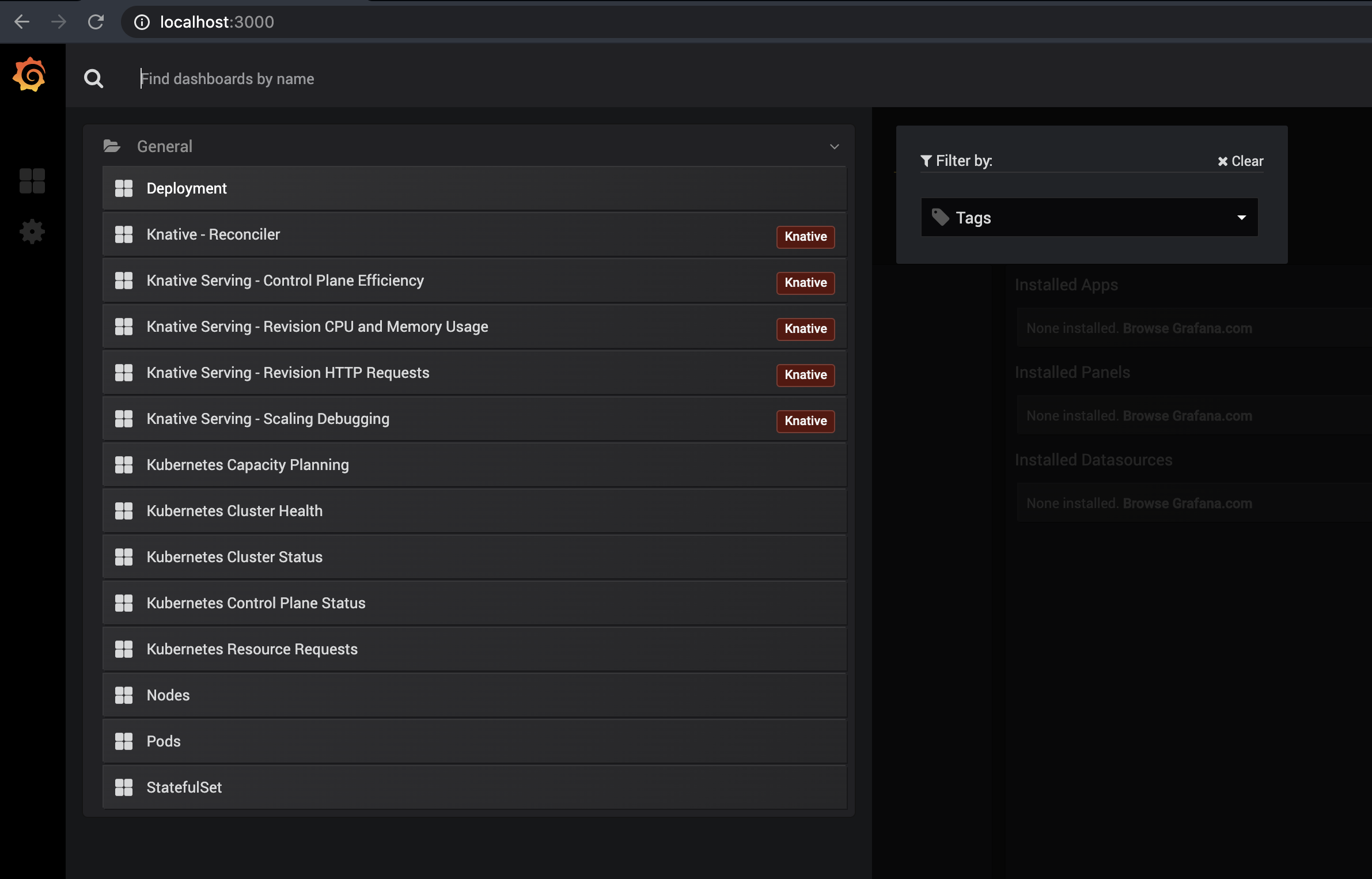Click the General folder icon

click(112, 146)
